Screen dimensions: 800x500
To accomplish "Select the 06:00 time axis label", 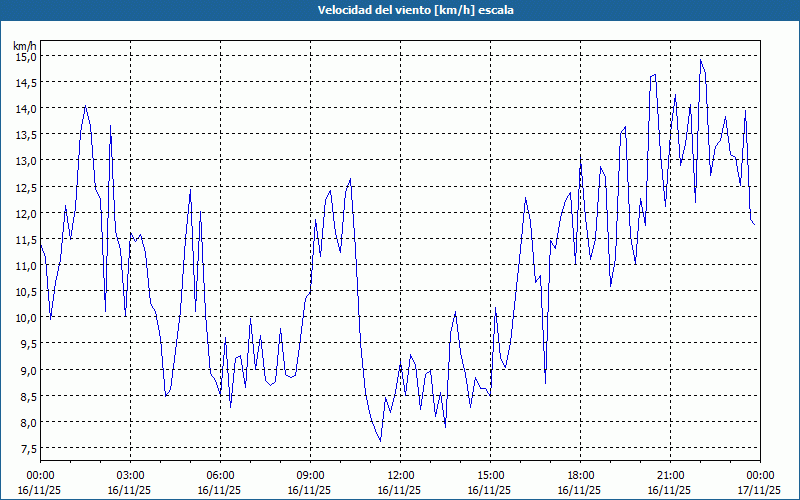I will 220,475.
